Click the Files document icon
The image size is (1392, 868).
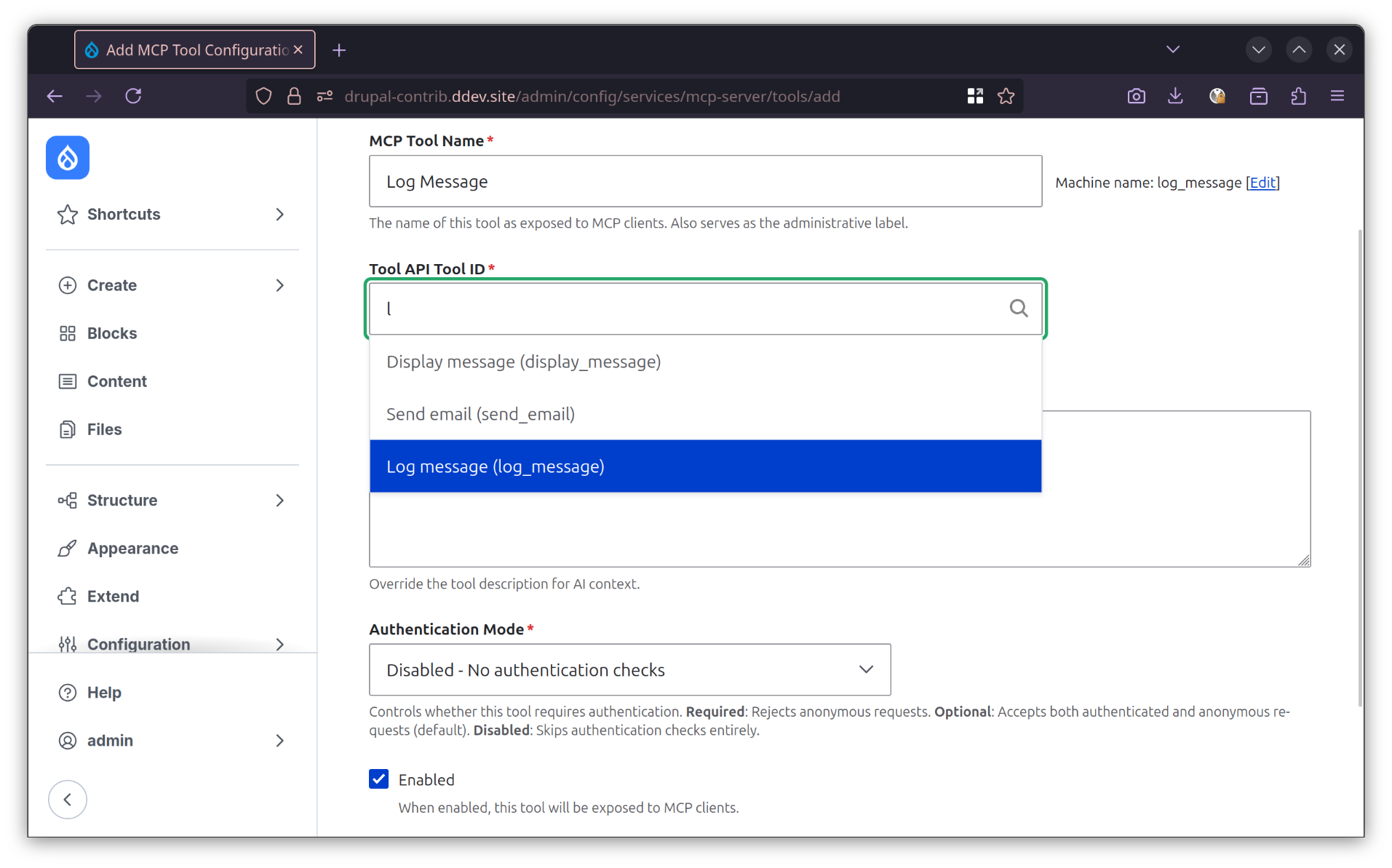(x=68, y=429)
